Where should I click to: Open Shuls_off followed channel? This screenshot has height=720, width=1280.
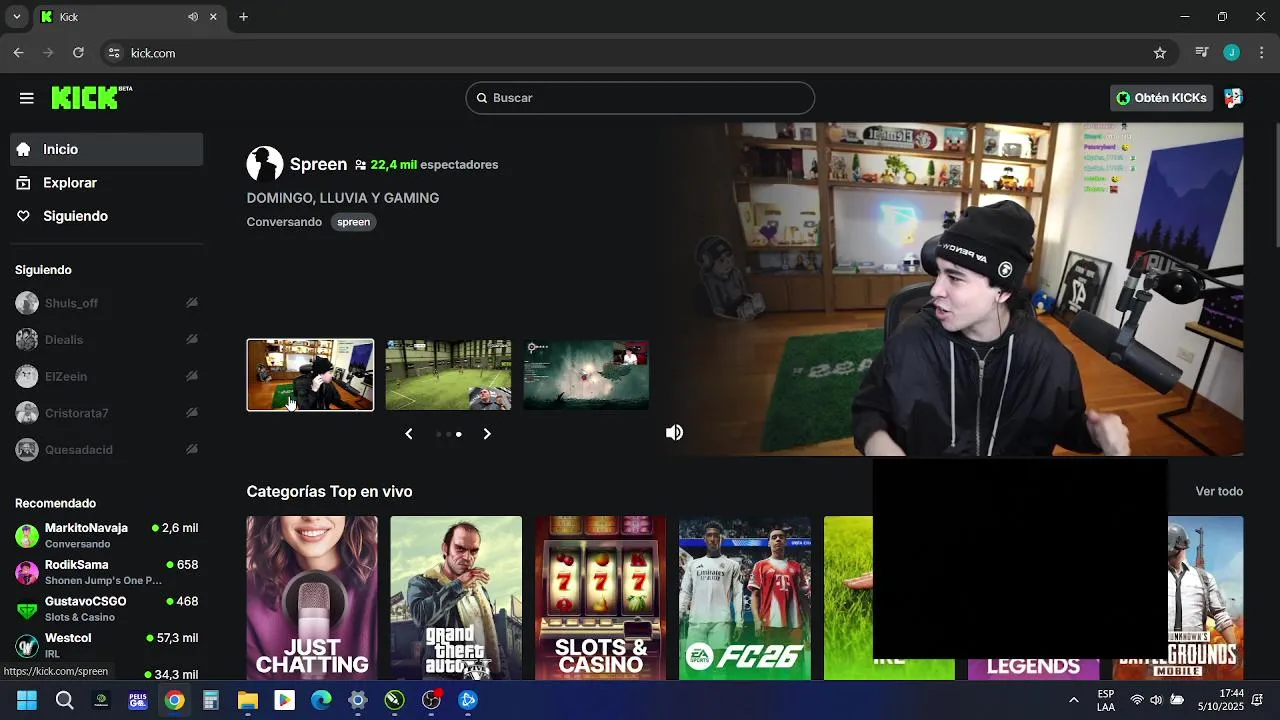(107, 303)
